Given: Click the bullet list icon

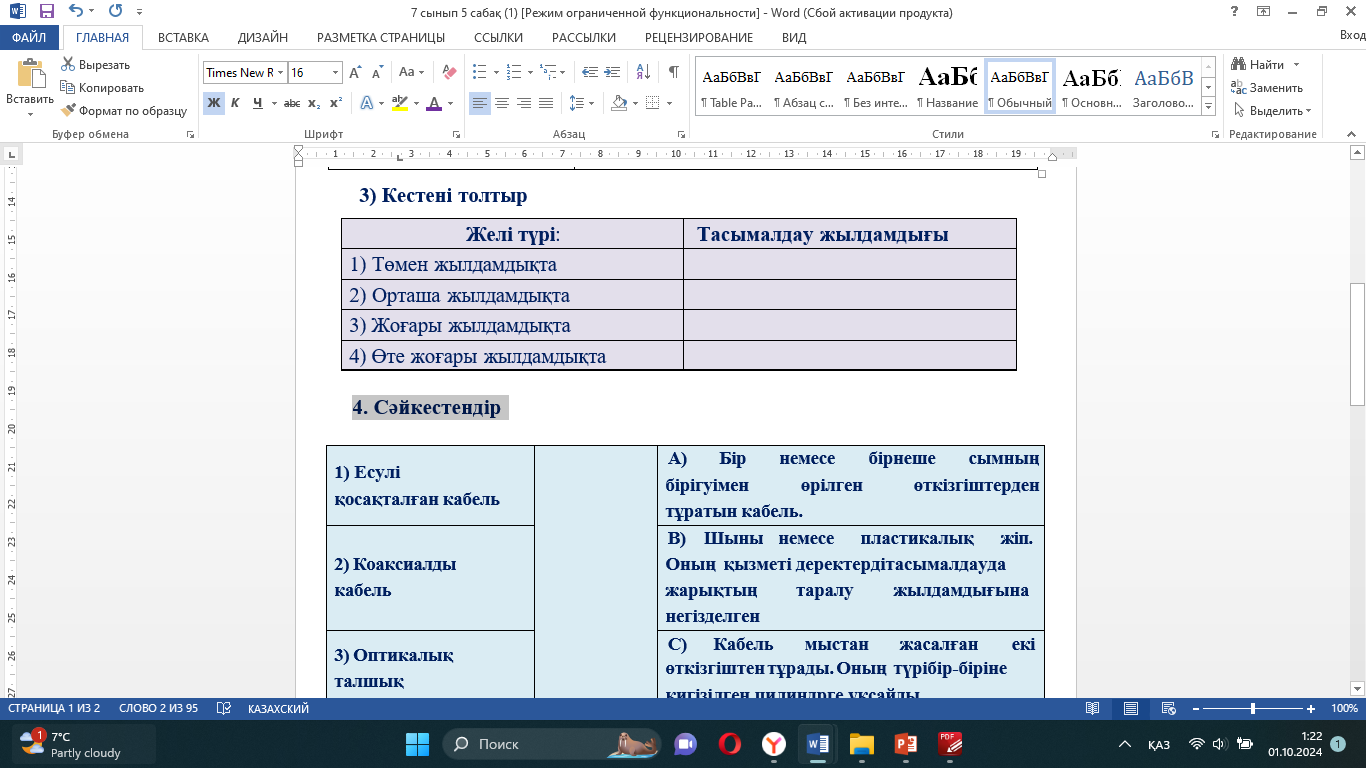Looking at the screenshot, I should coord(479,73).
